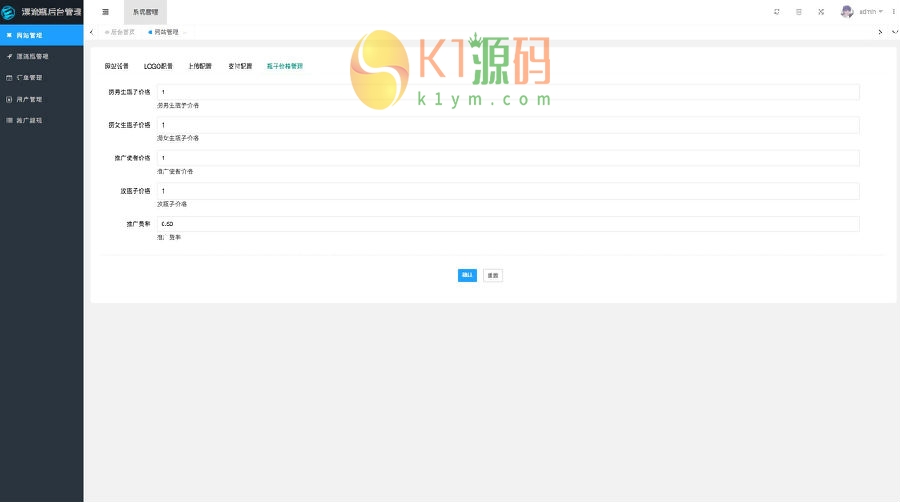The image size is (900, 502).
Task: Click the user icon beside 用户管理
Action: [x=9, y=99]
